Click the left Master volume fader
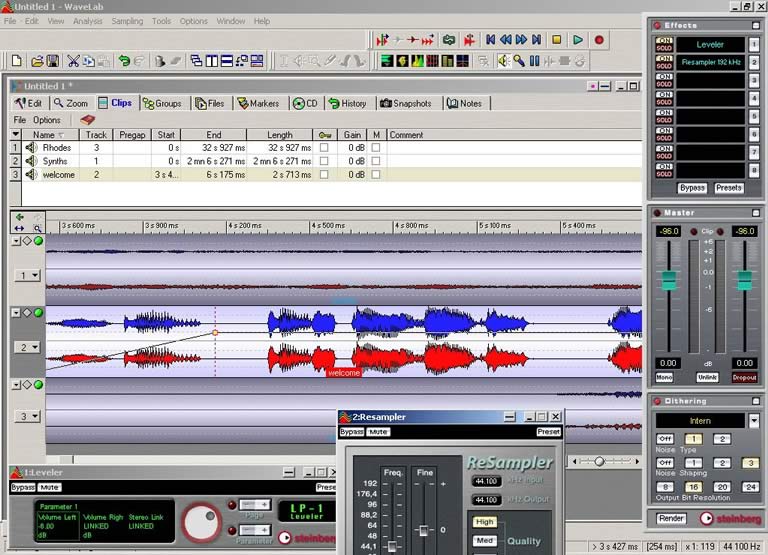The width and height of the screenshot is (768, 555). [669, 281]
